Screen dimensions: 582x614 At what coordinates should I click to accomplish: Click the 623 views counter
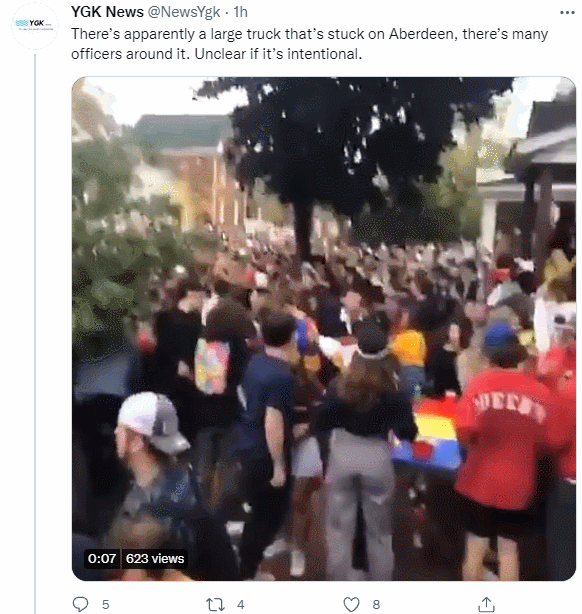155,558
